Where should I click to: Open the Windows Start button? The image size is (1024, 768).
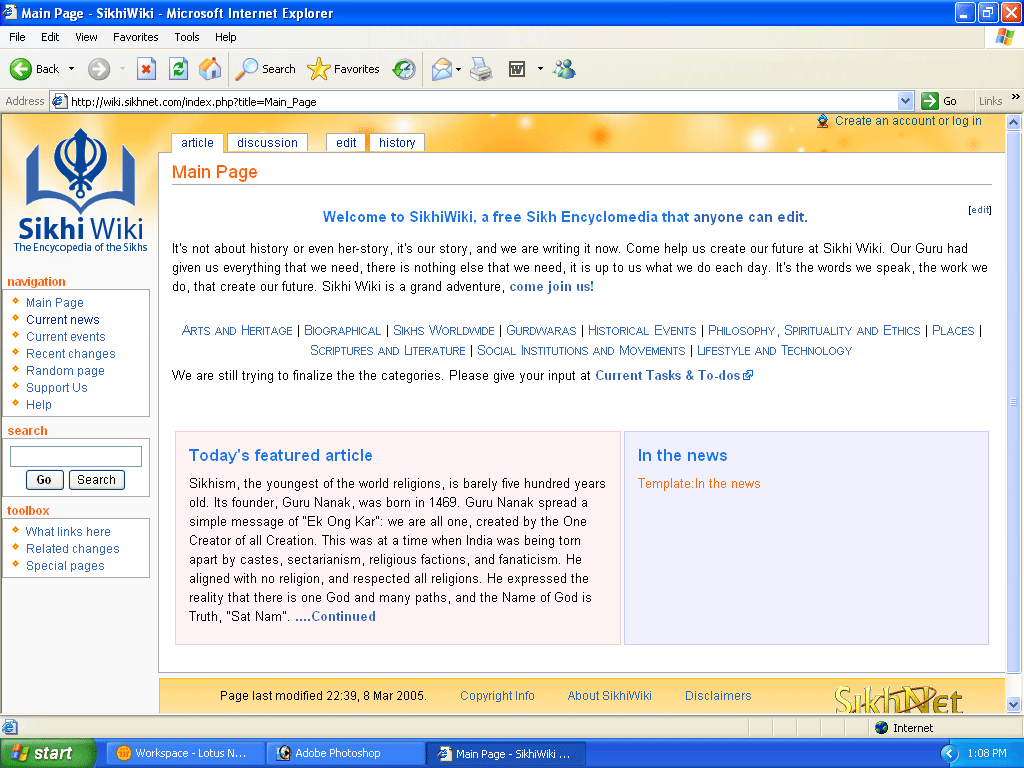(x=48, y=753)
